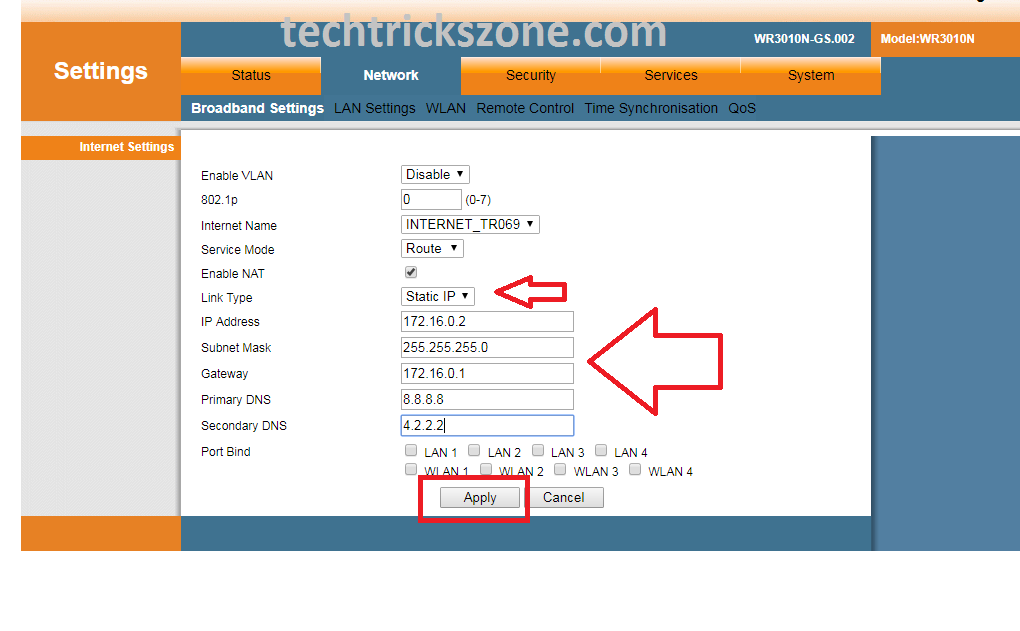This screenshot has height=631, width=1020.
Task: Open the Status tab
Action: [251, 76]
